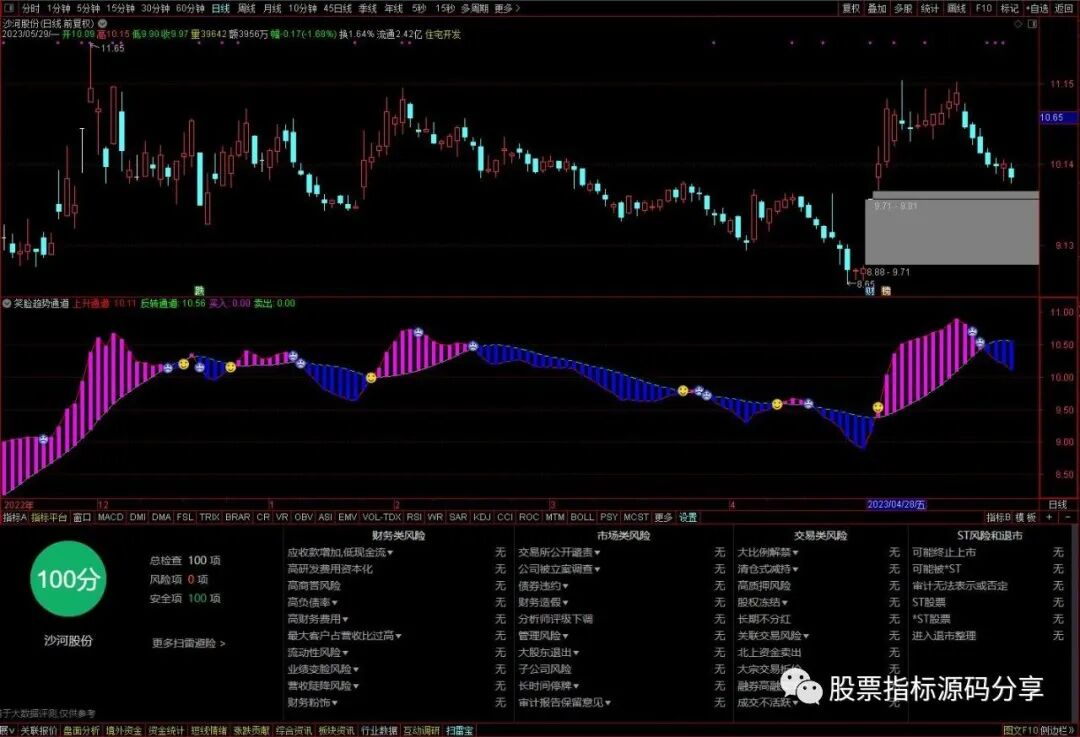Click the 可能终止上市 risk row
The image size is (1080, 737).
[x=988, y=552]
